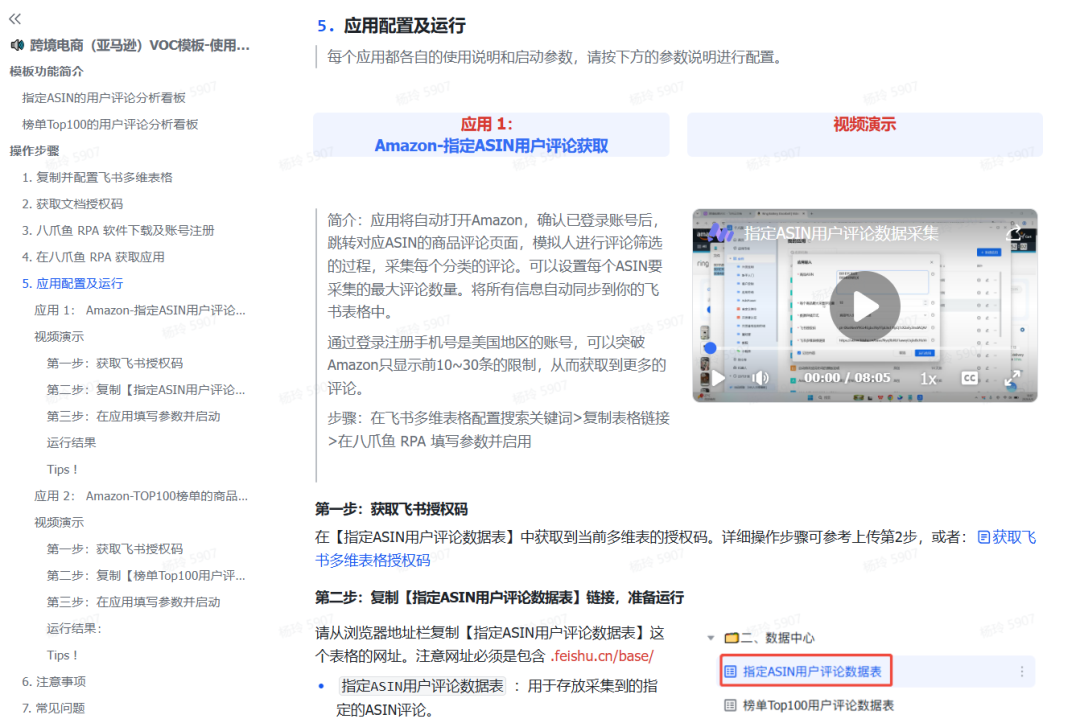Collapse the outline sidebar with double-chevron icon
Image resolution: width=1080 pixels, height=723 pixels.
(15, 19)
